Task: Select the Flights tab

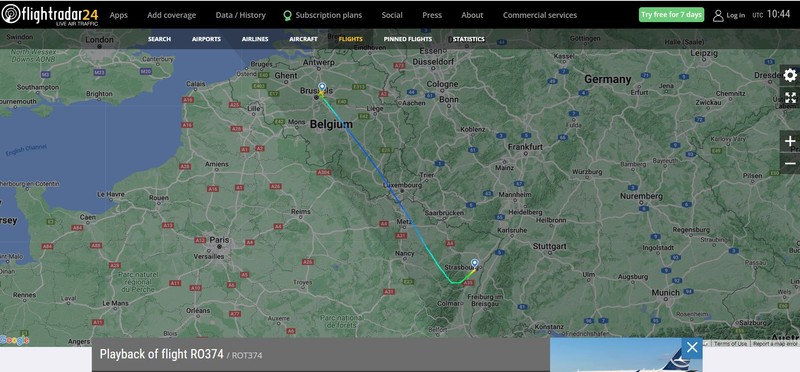Action: coord(351,39)
